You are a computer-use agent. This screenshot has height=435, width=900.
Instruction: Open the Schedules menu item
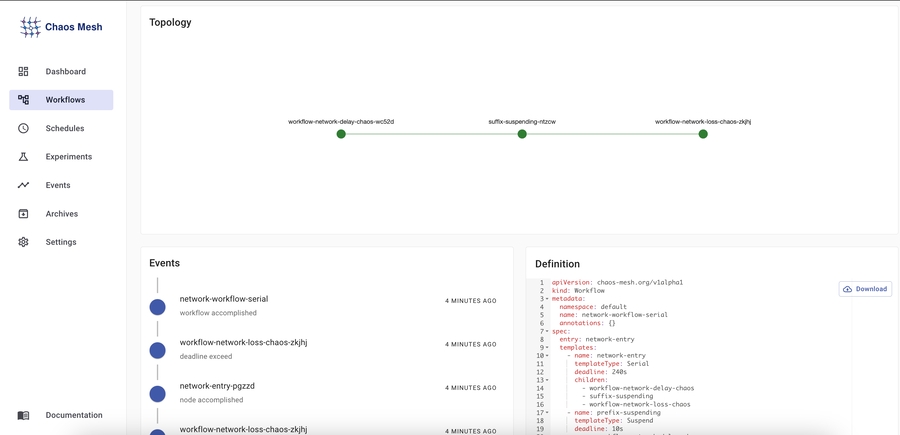(64, 129)
